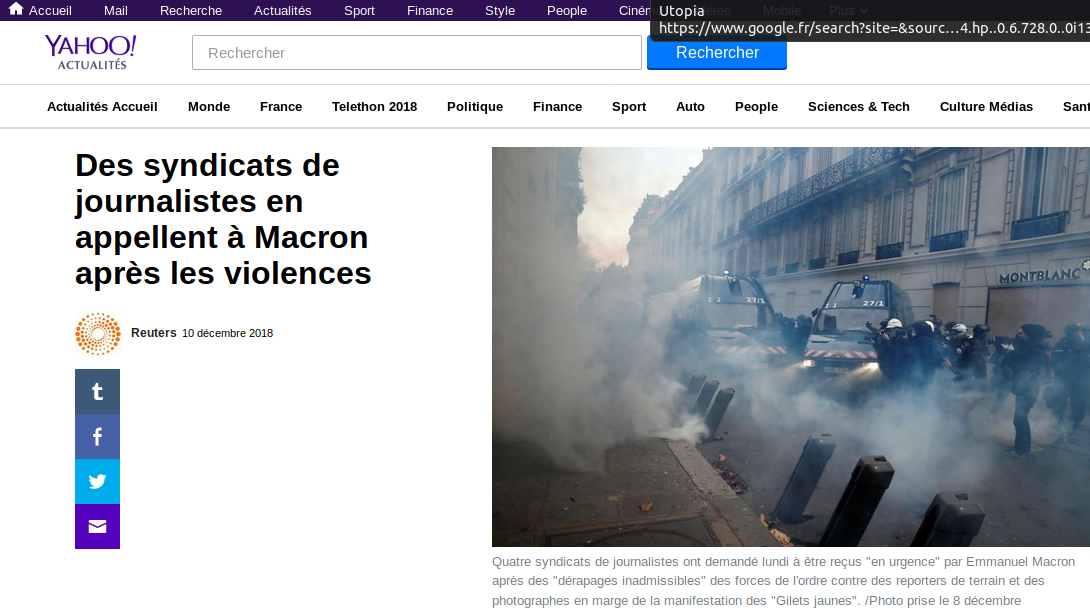Open the tear gas protest photo
The image size is (1090, 613).
(x=790, y=347)
